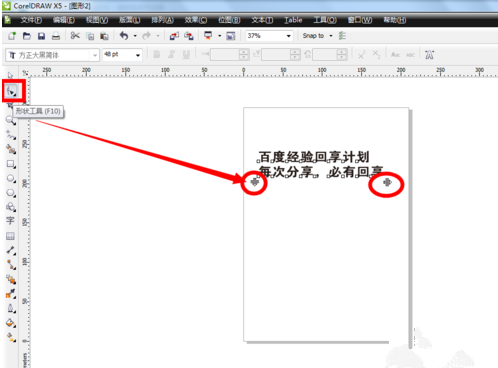Open the Outline pen tool
Viewport: 498px width, 368px height.
click(11, 308)
